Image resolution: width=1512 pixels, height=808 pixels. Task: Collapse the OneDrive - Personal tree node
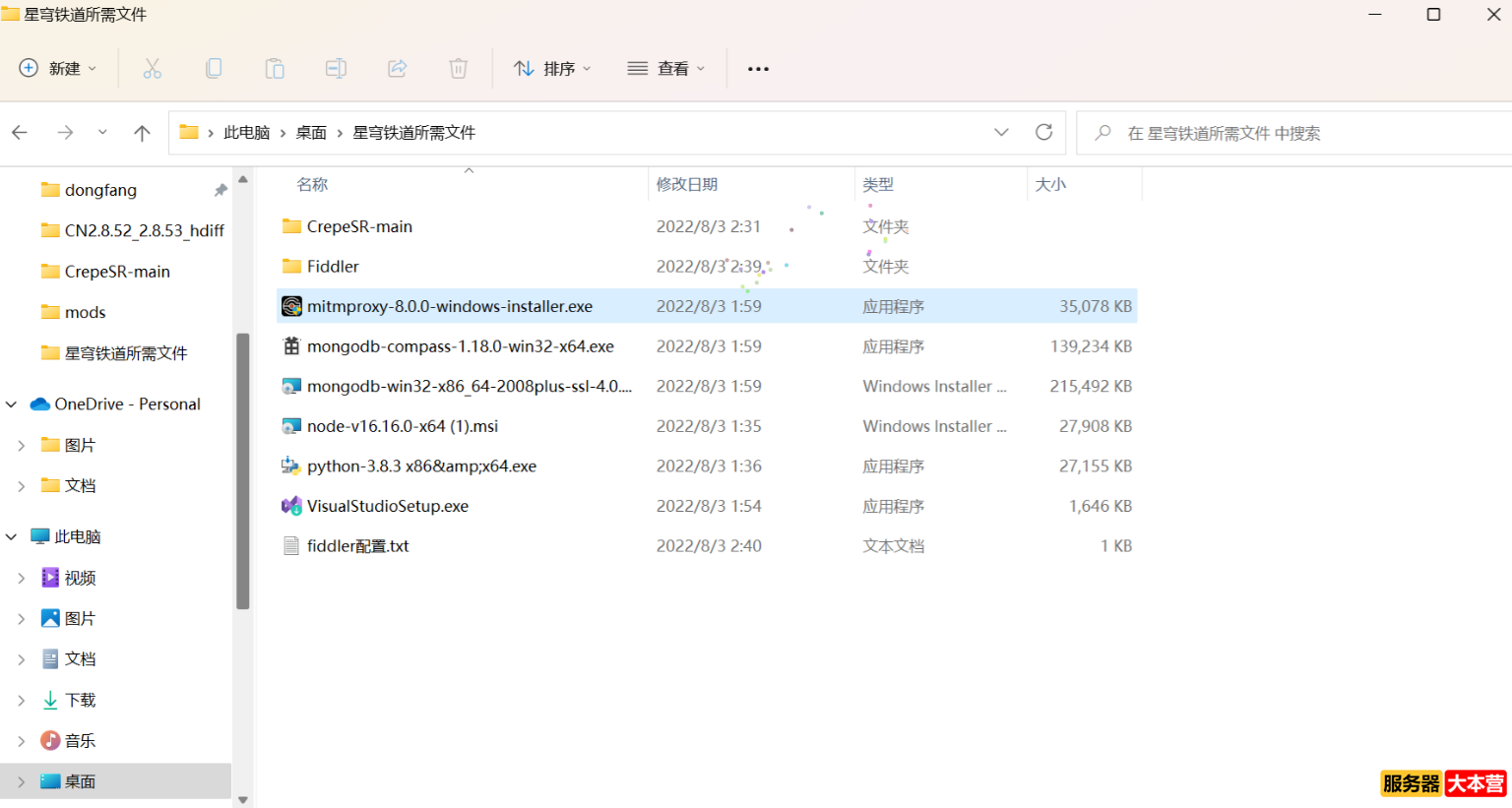[12, 404]
